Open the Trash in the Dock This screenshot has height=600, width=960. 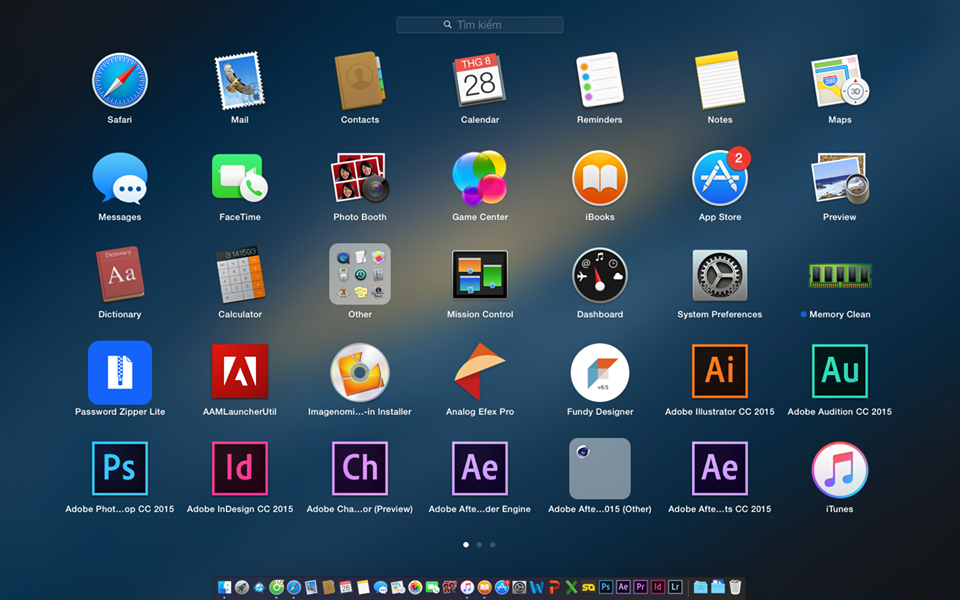pyautogui.click(x=735, y=587)
